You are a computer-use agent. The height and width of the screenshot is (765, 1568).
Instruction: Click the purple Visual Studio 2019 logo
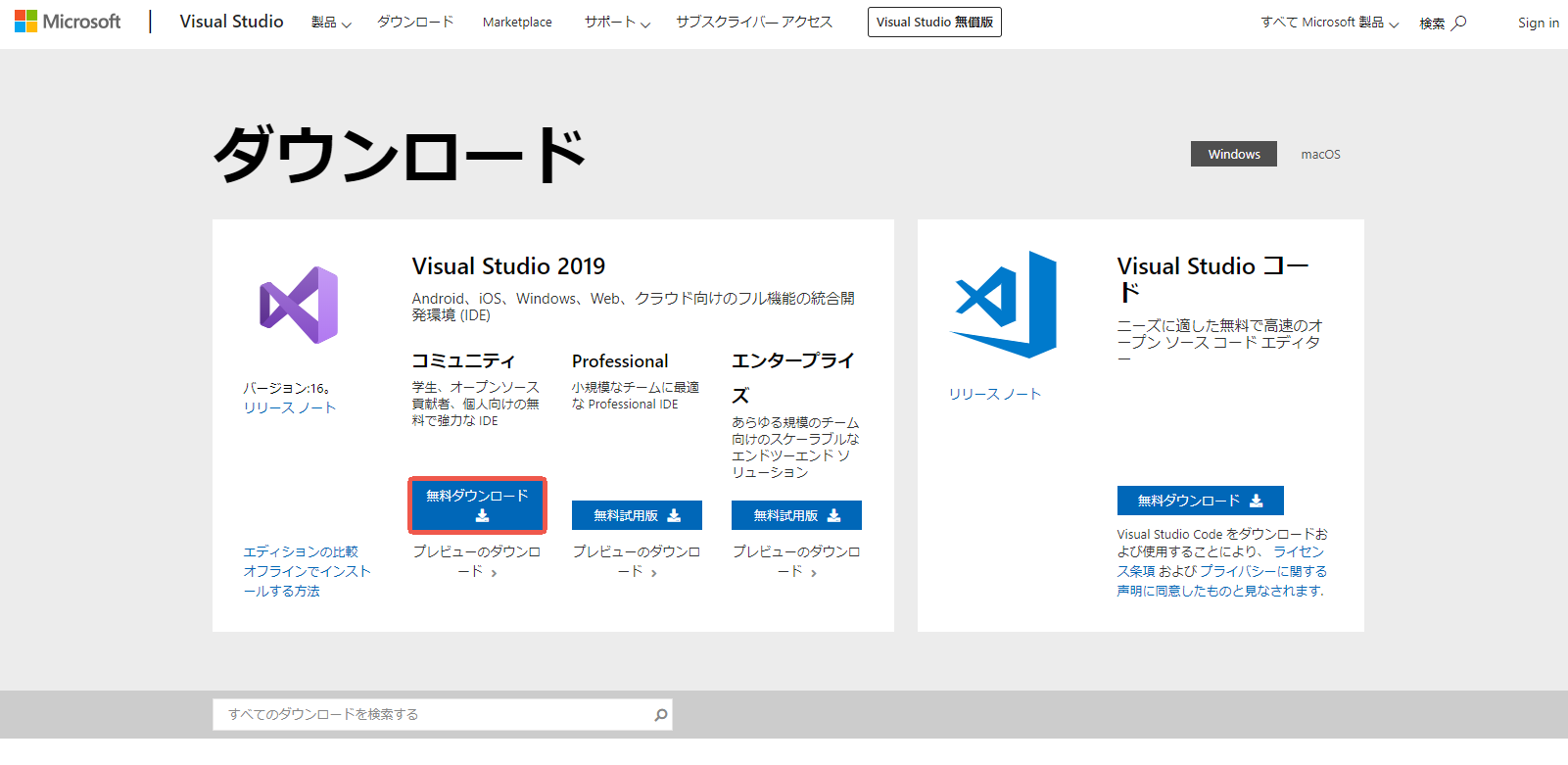(299, 305)
